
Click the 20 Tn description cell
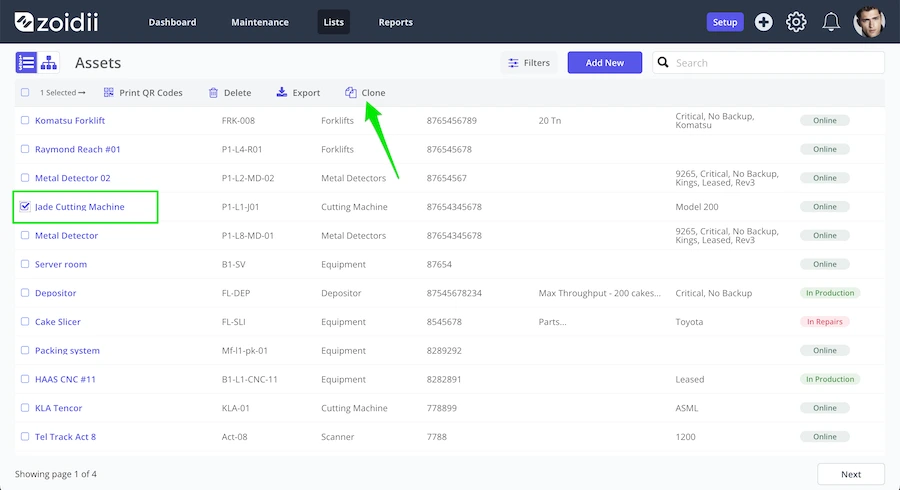549,120
